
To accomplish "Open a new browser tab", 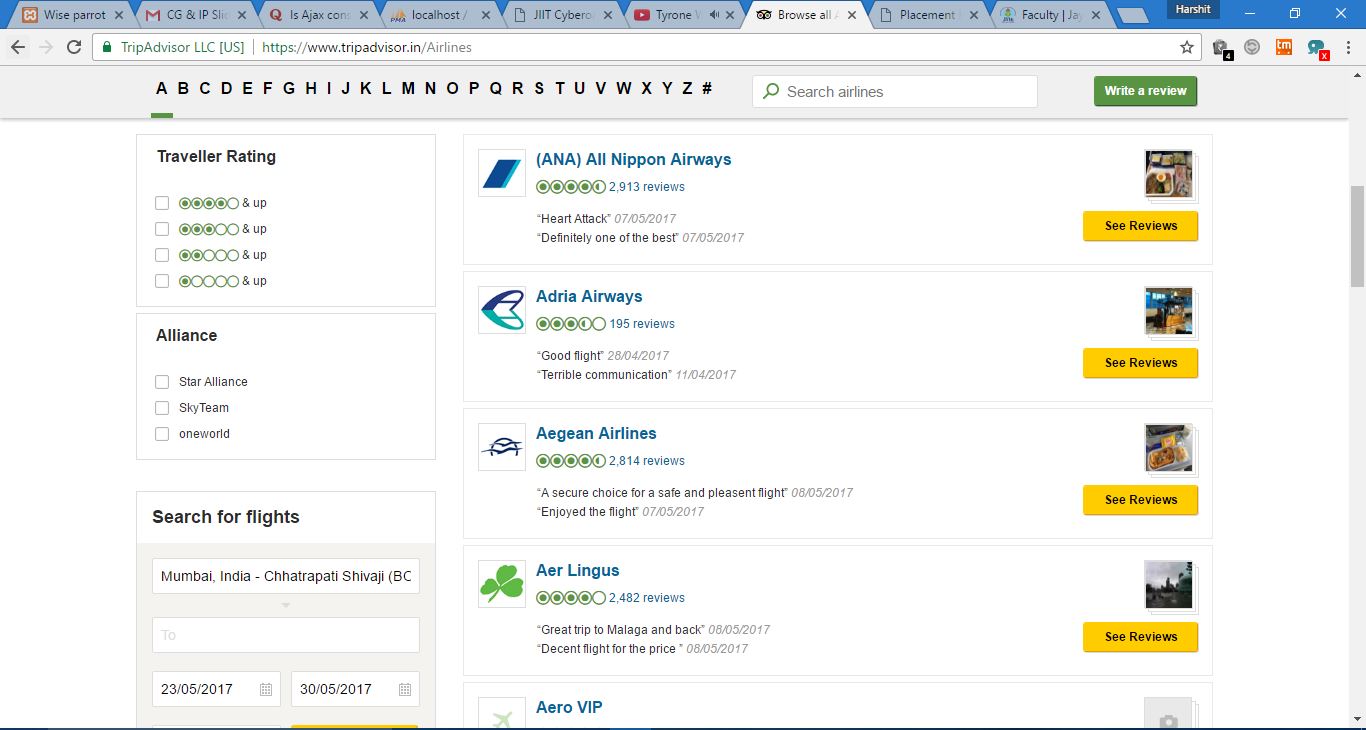I will tap(1132, 15).
